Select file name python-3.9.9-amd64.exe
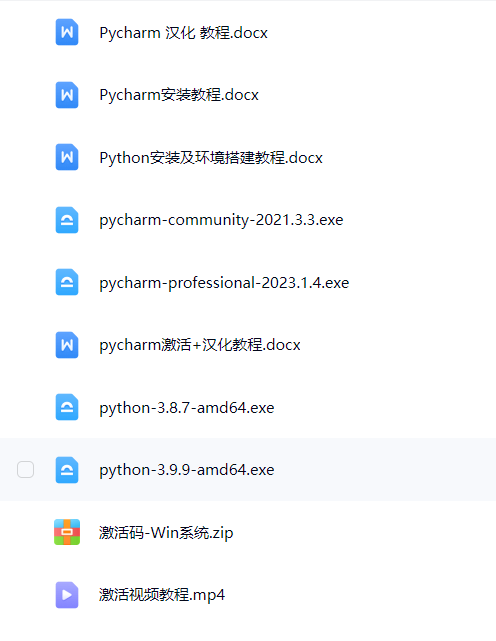The width and height of the screenshot is (496, 641). 187,470
